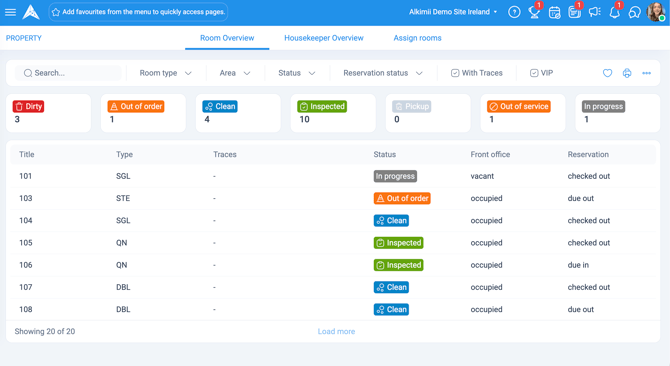Select room title 106
This screenshot has width=670, height=366.
click(26, 265)
